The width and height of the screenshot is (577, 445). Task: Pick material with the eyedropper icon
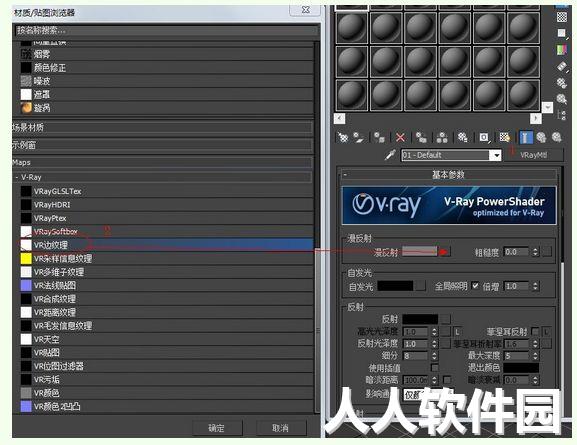pyautogui.click(x=390, y=155)
